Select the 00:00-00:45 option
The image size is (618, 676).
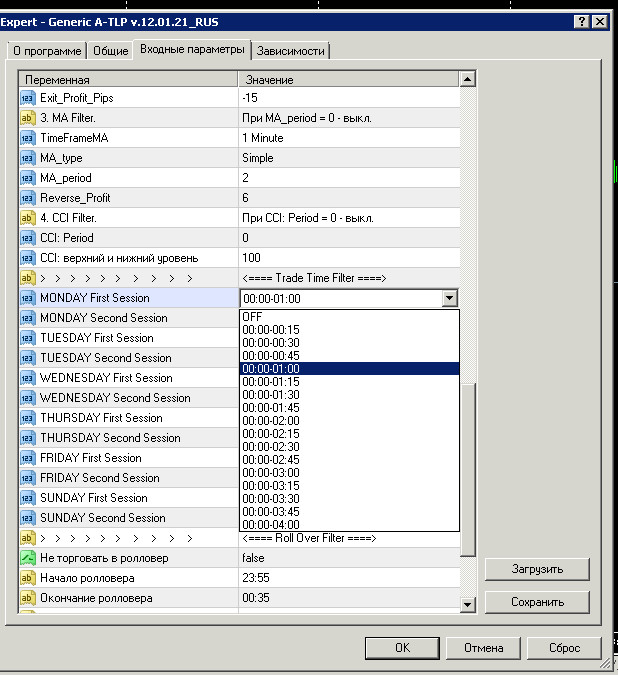point(349,356)
